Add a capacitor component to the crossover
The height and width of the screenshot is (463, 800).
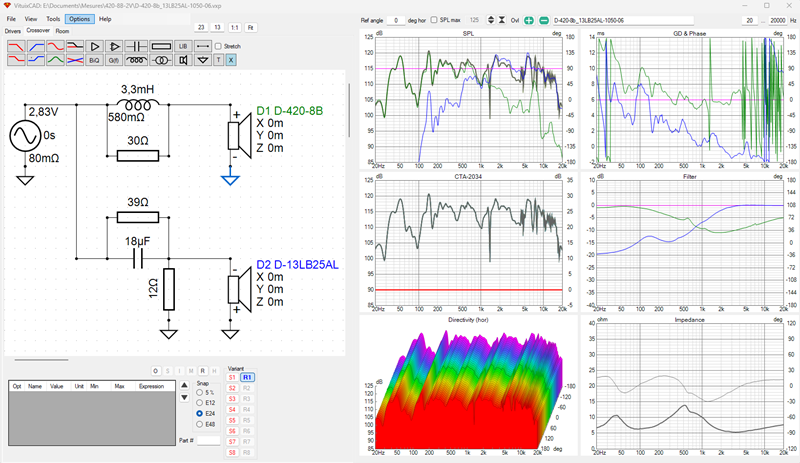pos(136,46)
